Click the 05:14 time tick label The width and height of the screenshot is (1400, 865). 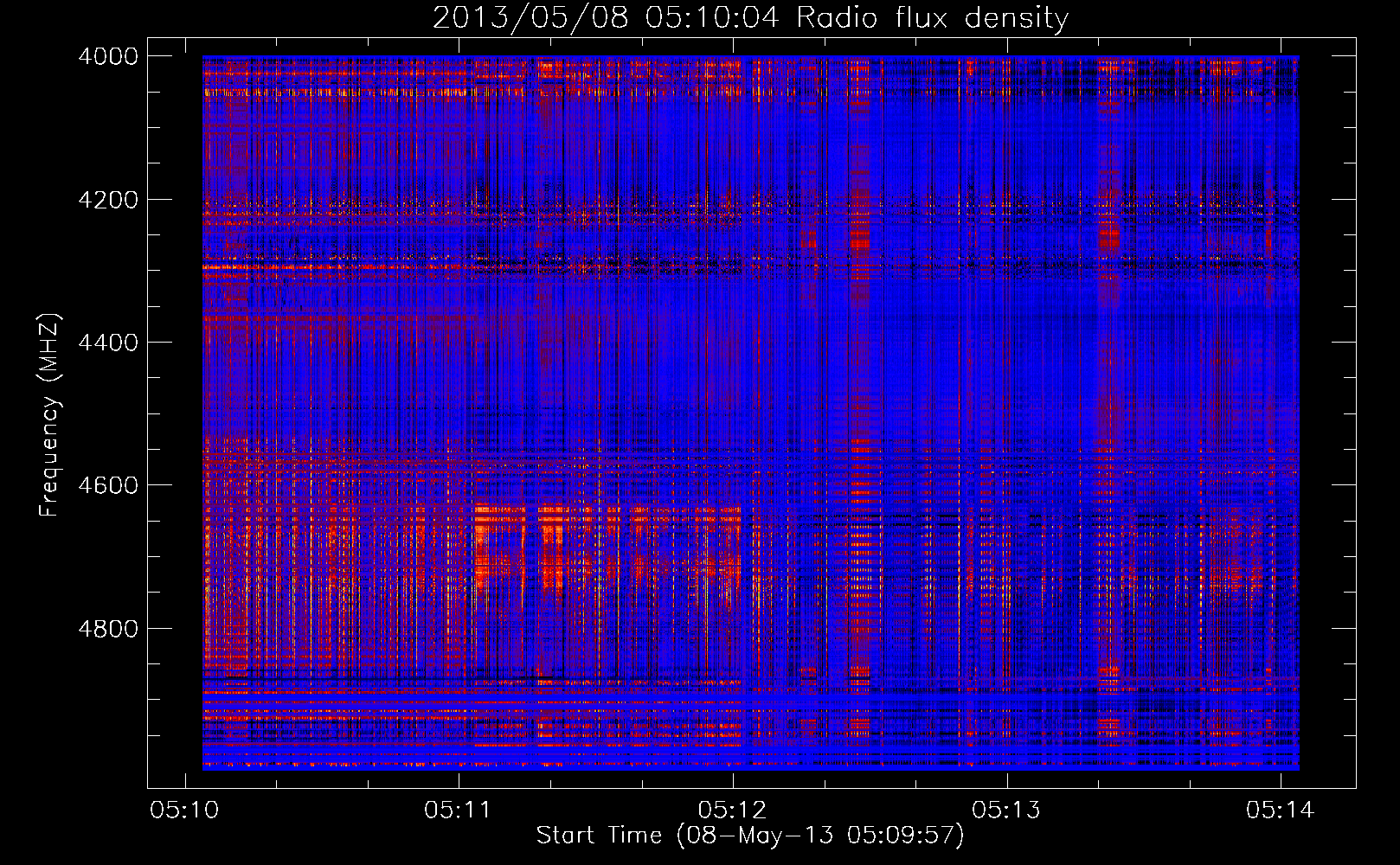click(x=1280, y=810)
